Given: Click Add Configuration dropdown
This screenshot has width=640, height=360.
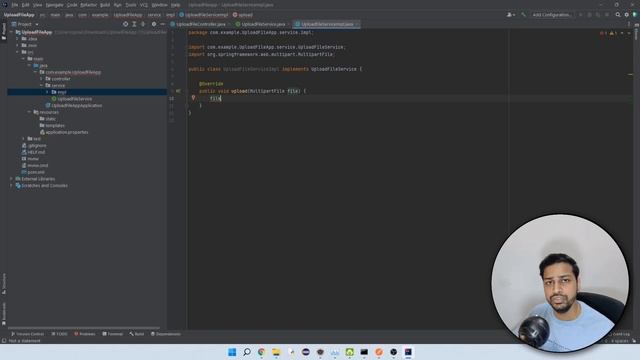Looking at the screenshot, I should [x=551, y=15].
